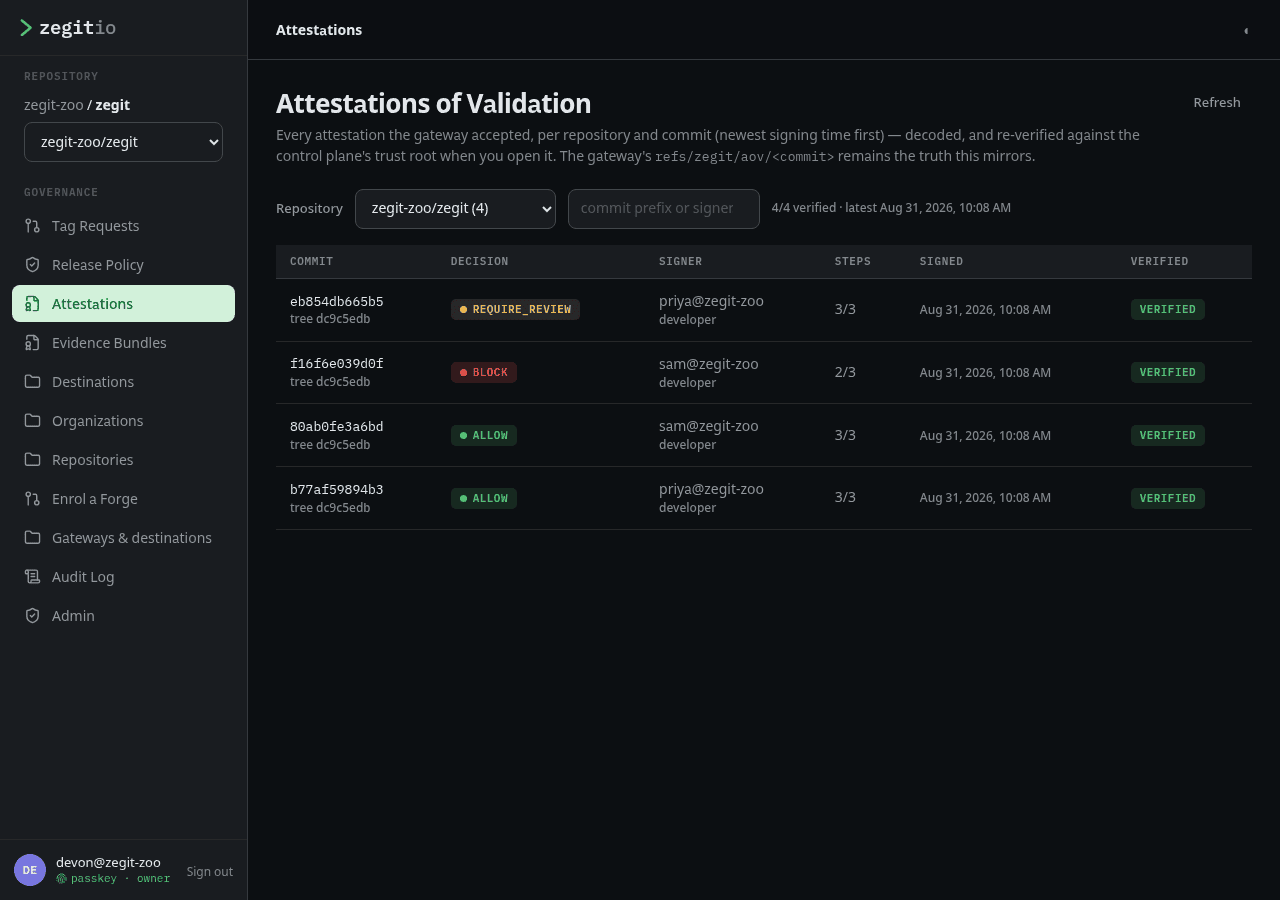Click the Release Policy shield icon

coord(33,265)
